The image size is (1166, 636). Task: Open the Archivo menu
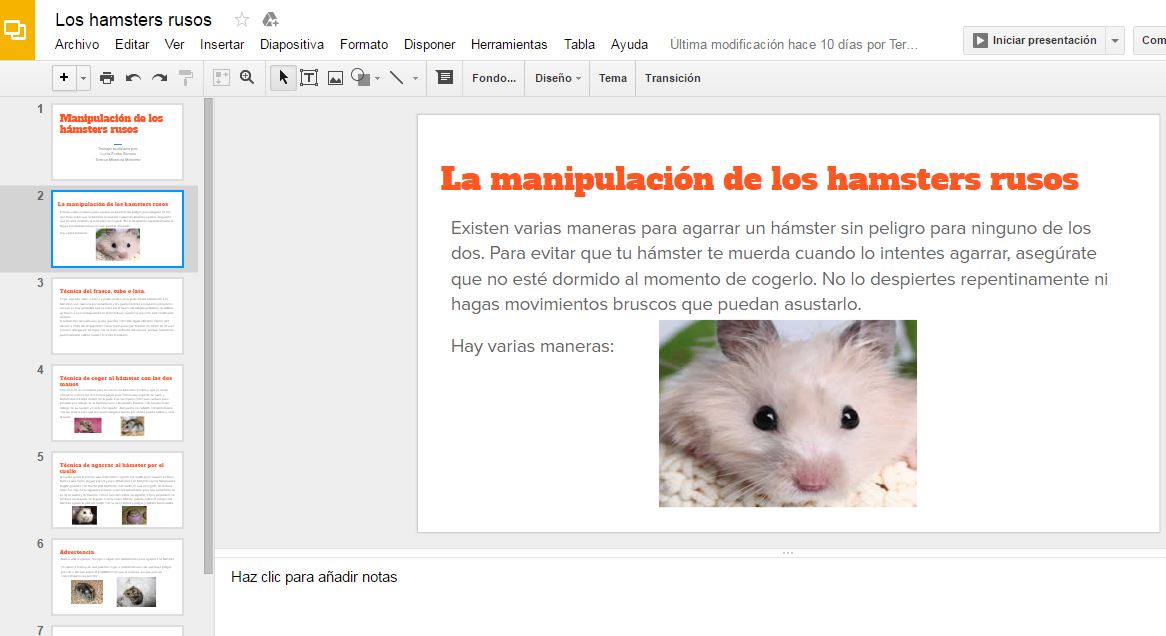(77, 45)
